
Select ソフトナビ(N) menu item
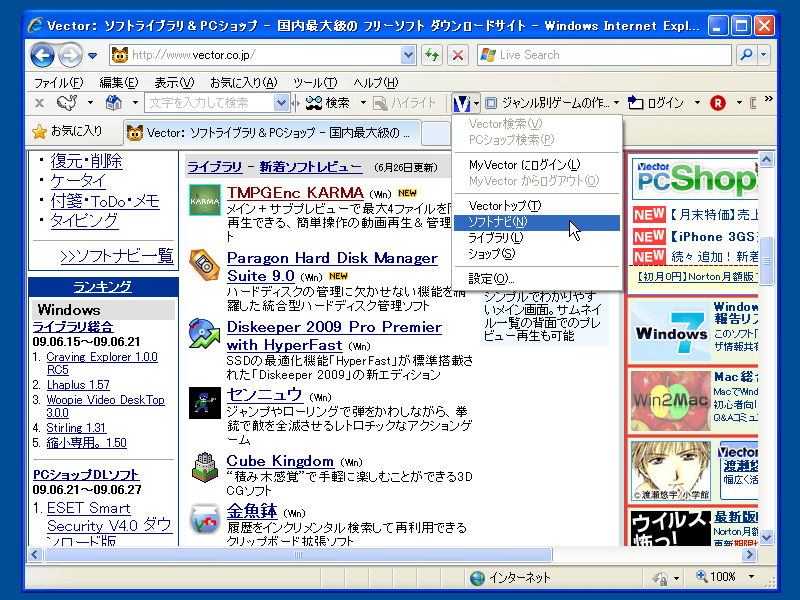tap(537, 222)
